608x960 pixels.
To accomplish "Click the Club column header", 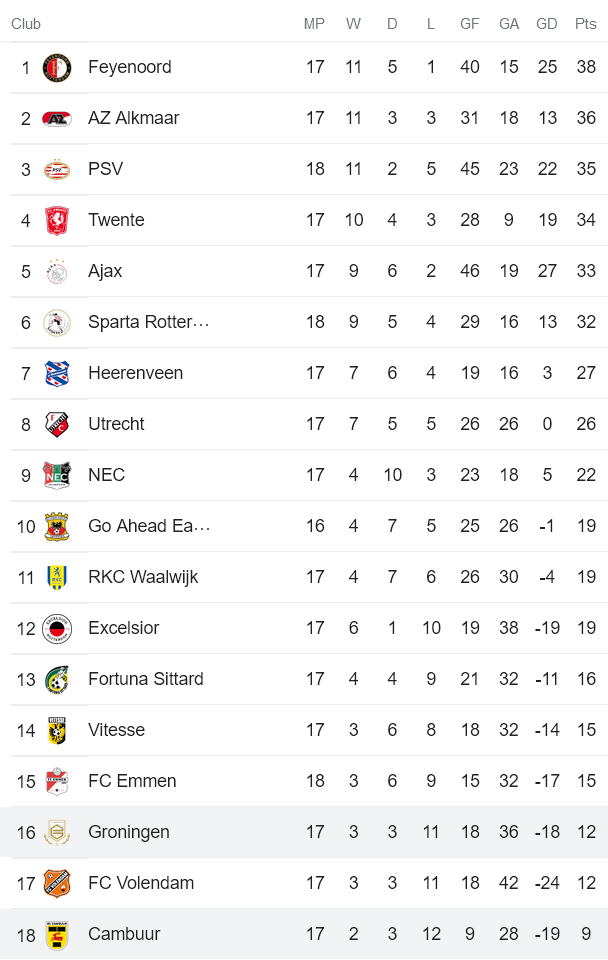I will tap(26, 24).
